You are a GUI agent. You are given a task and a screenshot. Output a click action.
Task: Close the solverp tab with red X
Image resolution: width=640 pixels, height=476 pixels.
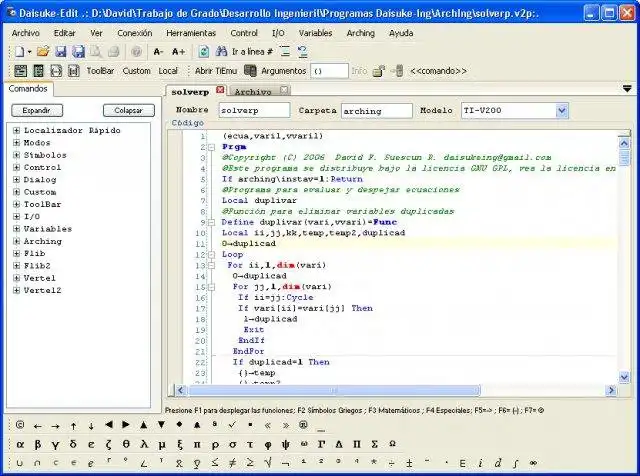(x=220, y=90)
